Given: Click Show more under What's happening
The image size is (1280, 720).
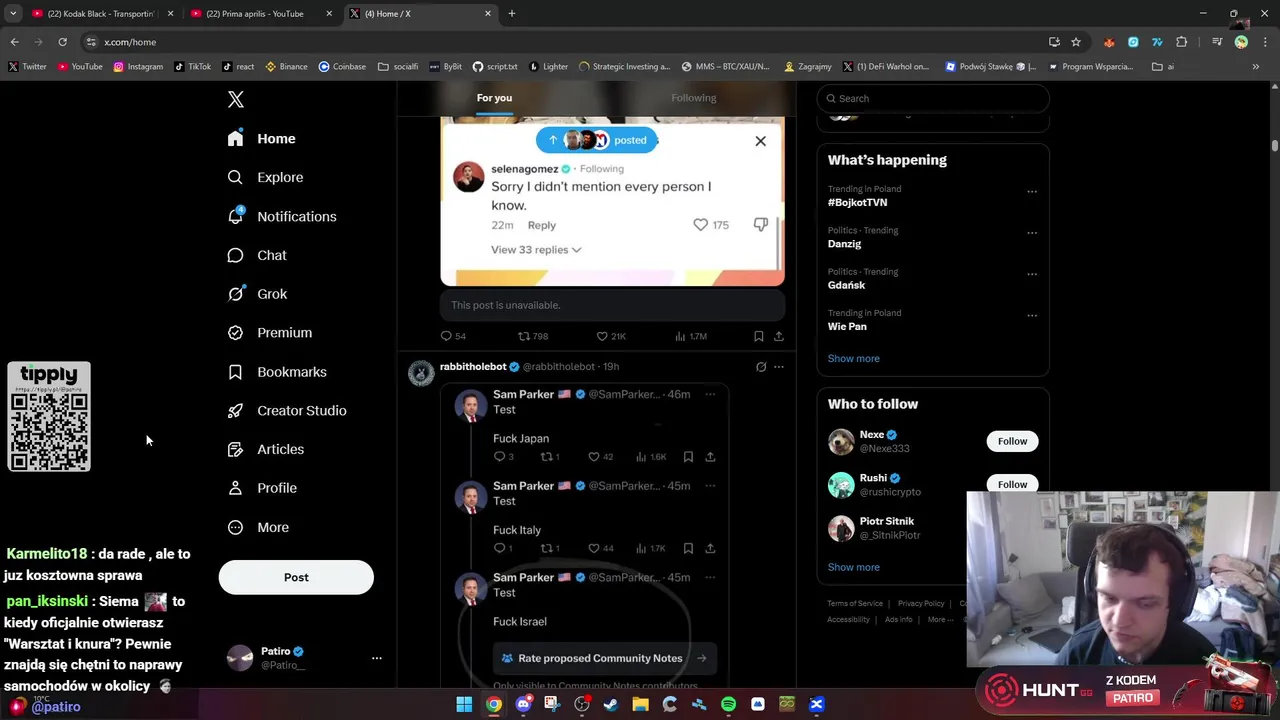Looking at the screenshot, I should coord(854,358).
